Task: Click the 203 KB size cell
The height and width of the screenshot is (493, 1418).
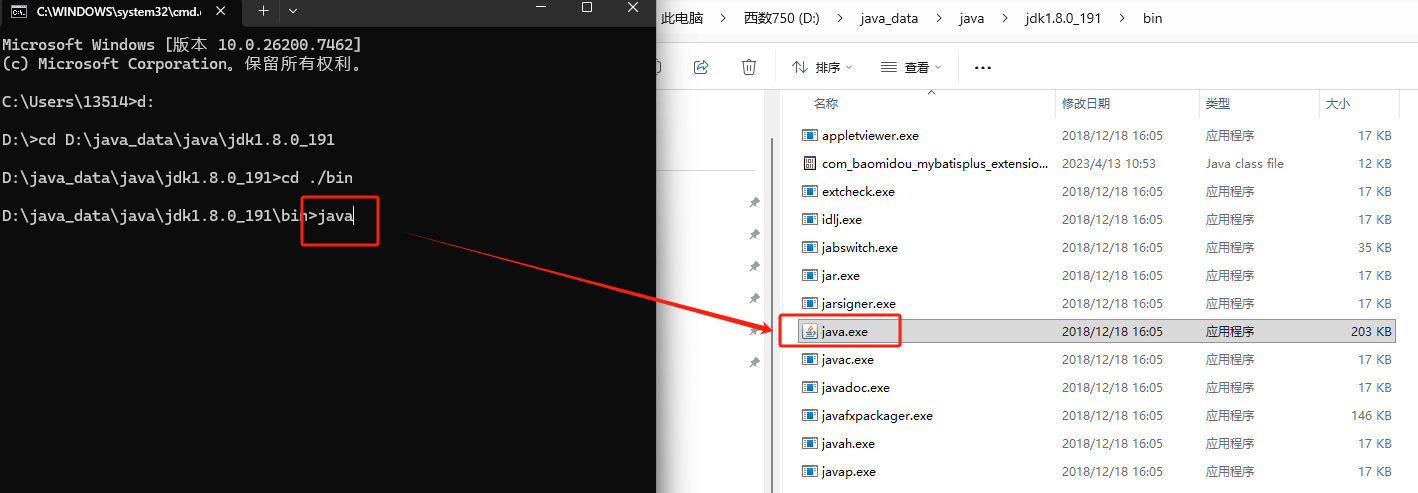Action: click(1370, 331)
